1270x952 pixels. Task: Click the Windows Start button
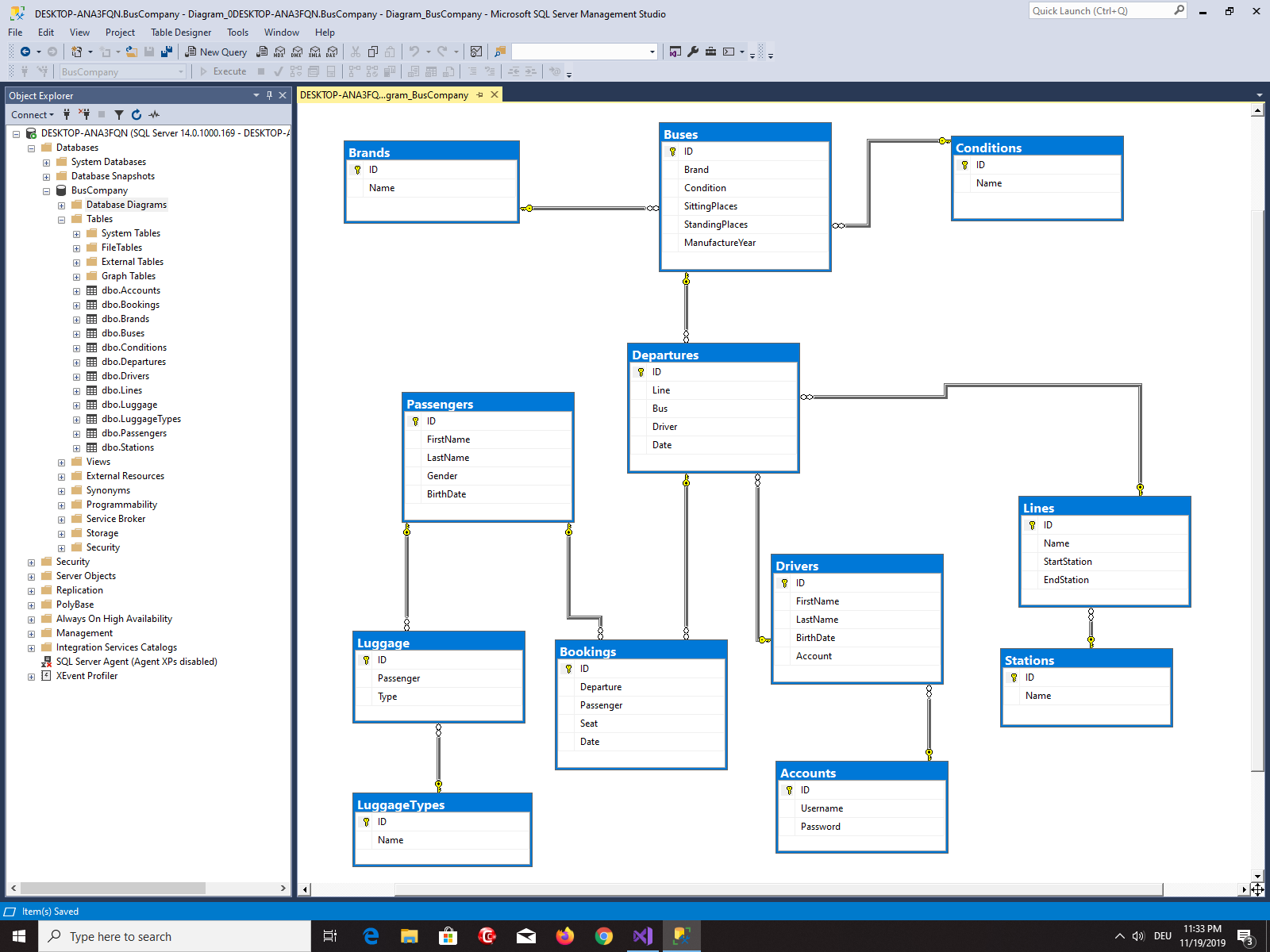point(19,936)
